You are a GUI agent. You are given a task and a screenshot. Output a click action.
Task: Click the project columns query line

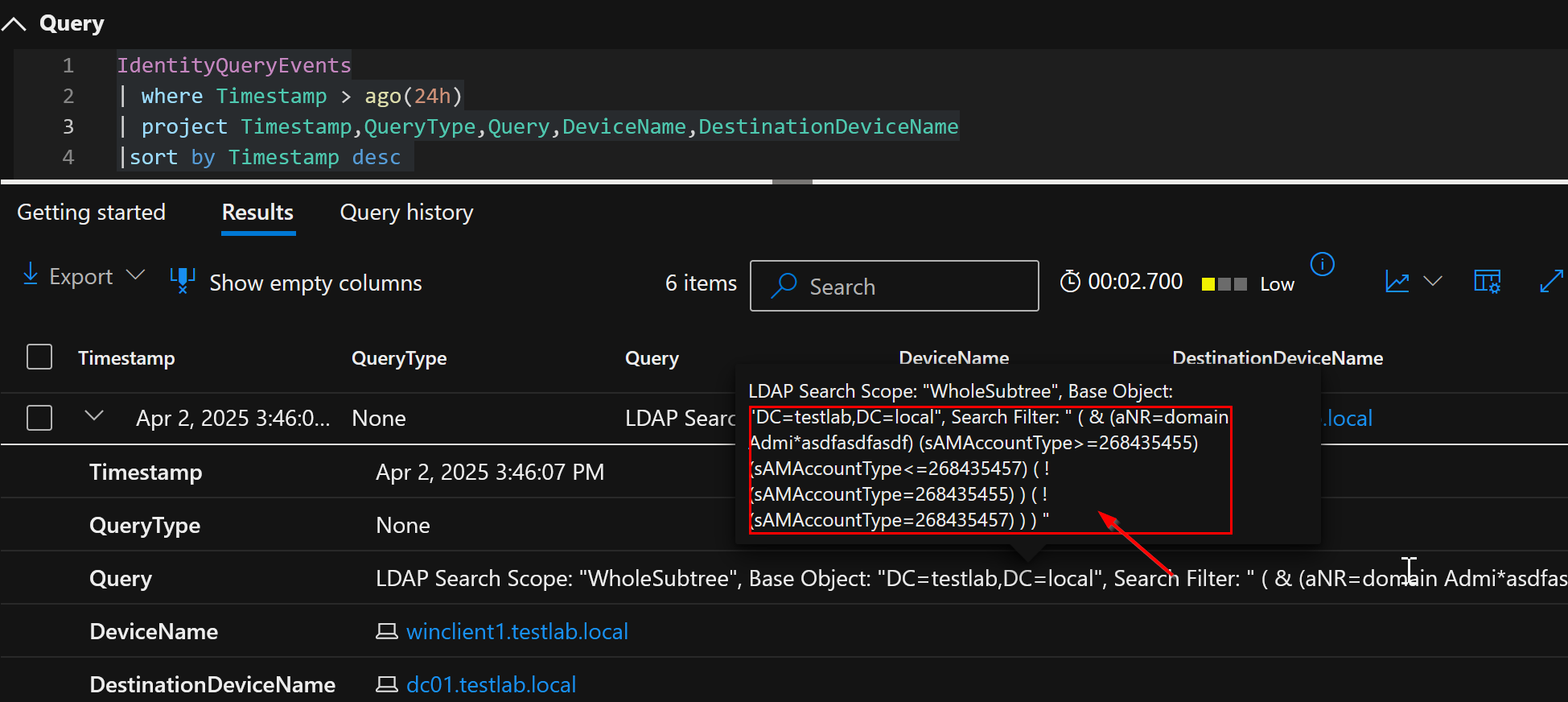pyautogui.click(x=537, y=126)
